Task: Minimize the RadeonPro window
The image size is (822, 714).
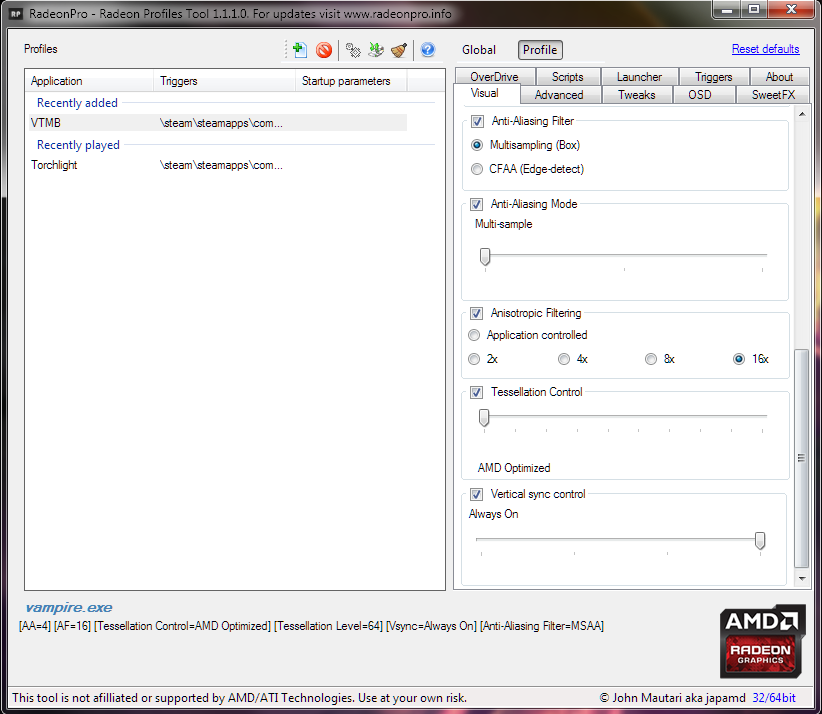Action: tap(727, 9)
